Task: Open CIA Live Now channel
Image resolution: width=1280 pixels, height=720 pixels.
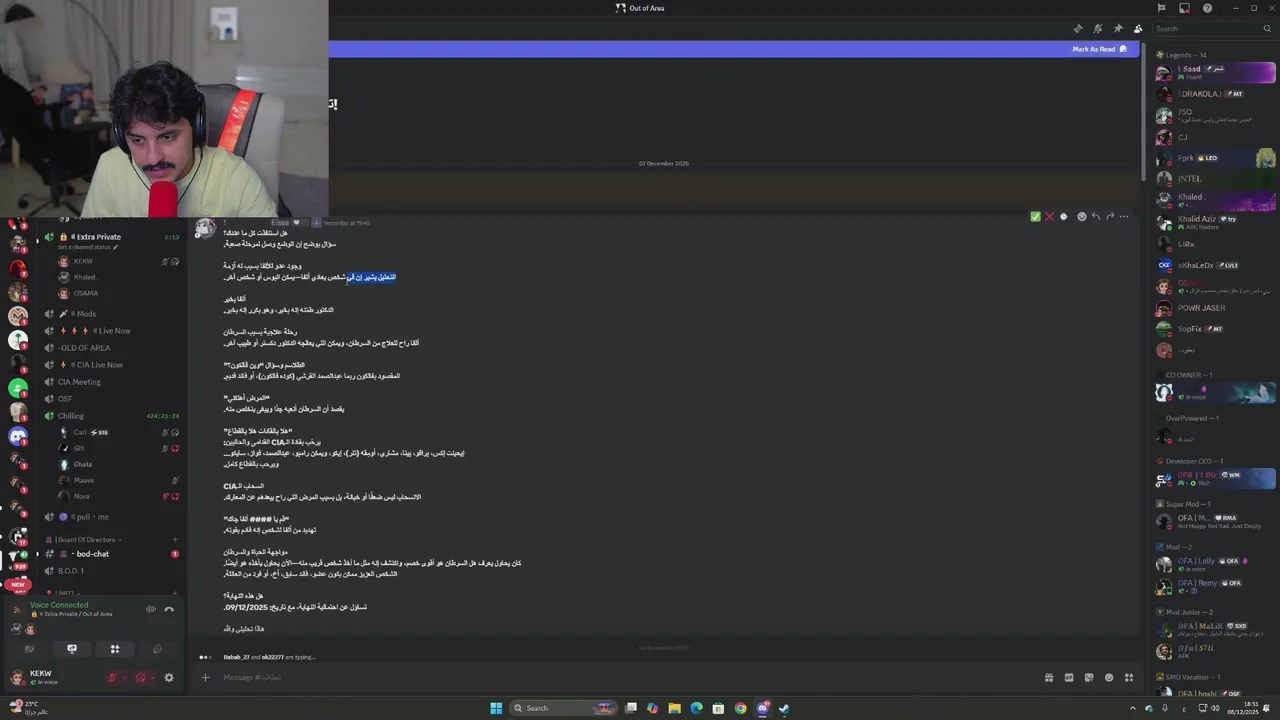Action: (111, 365)
